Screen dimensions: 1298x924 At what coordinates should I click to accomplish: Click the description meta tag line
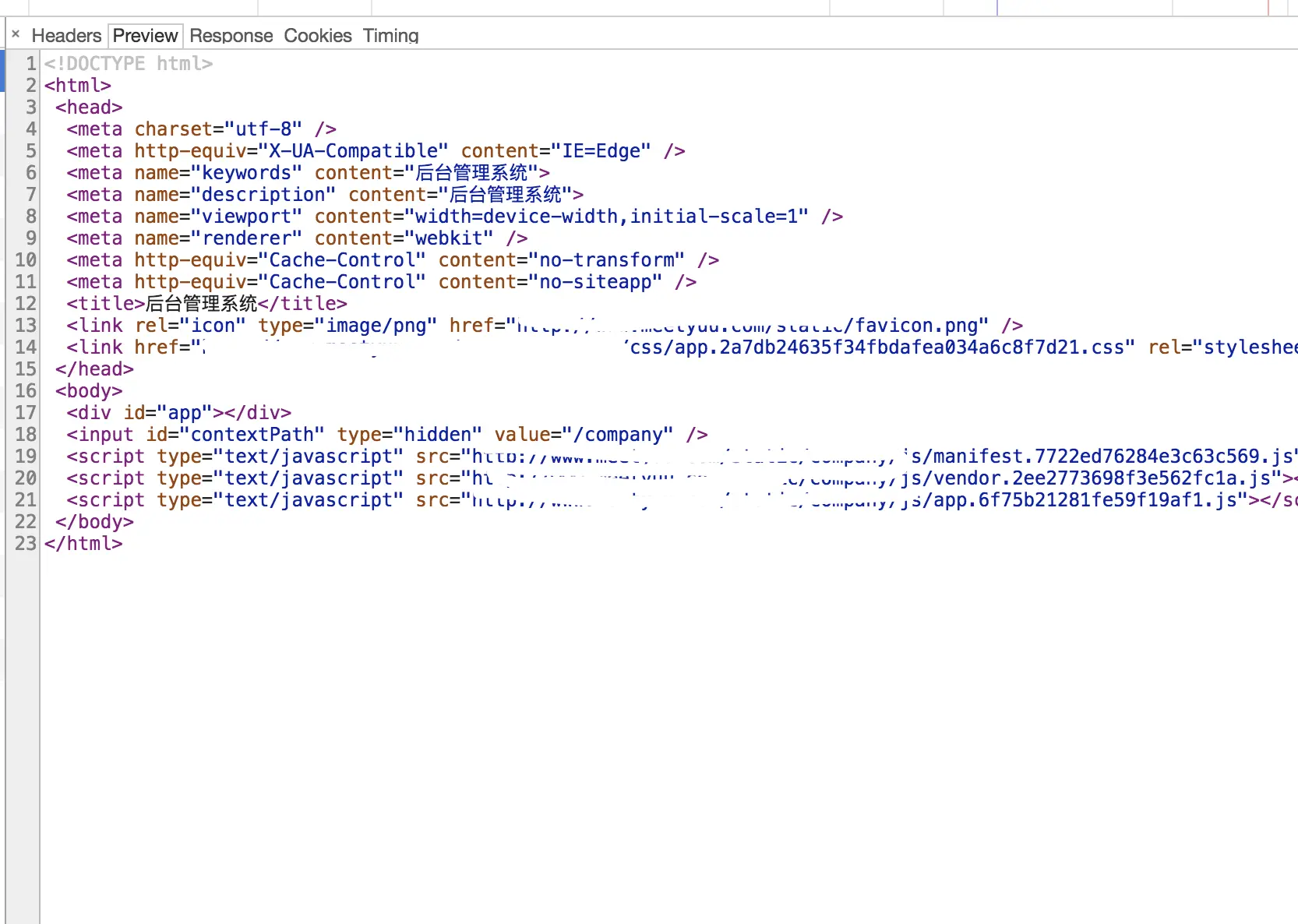click(325, 194)
